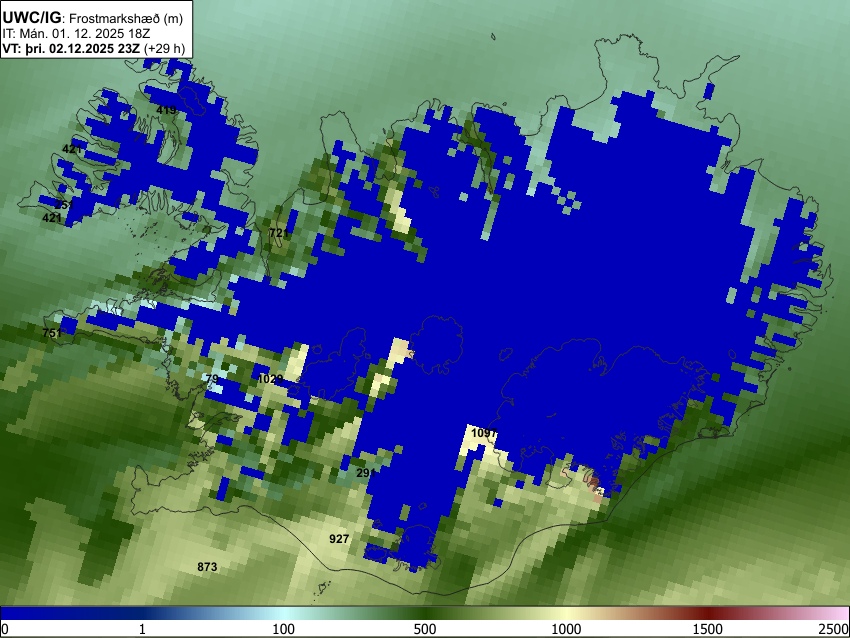850x638 pixels.
Task: Click the map value label 873
Action: (207, 567)
